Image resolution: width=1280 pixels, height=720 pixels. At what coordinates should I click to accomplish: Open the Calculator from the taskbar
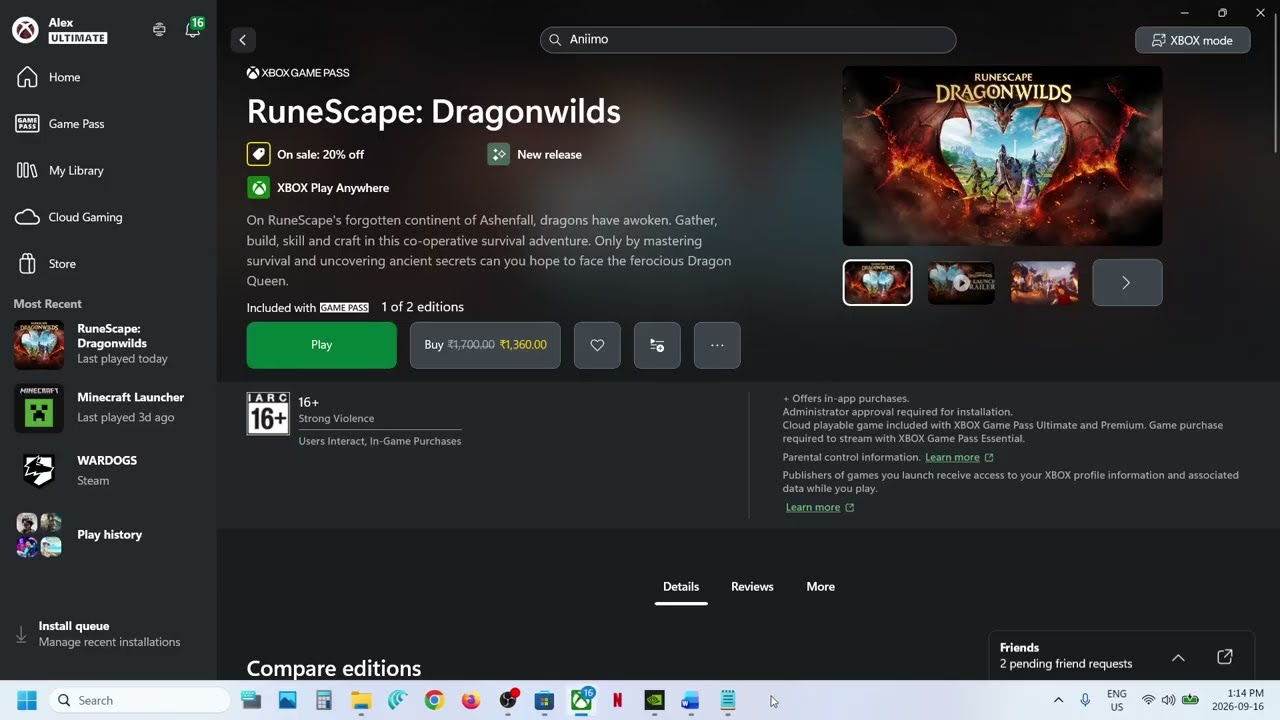pyautogui.click(x=324, y=701)
